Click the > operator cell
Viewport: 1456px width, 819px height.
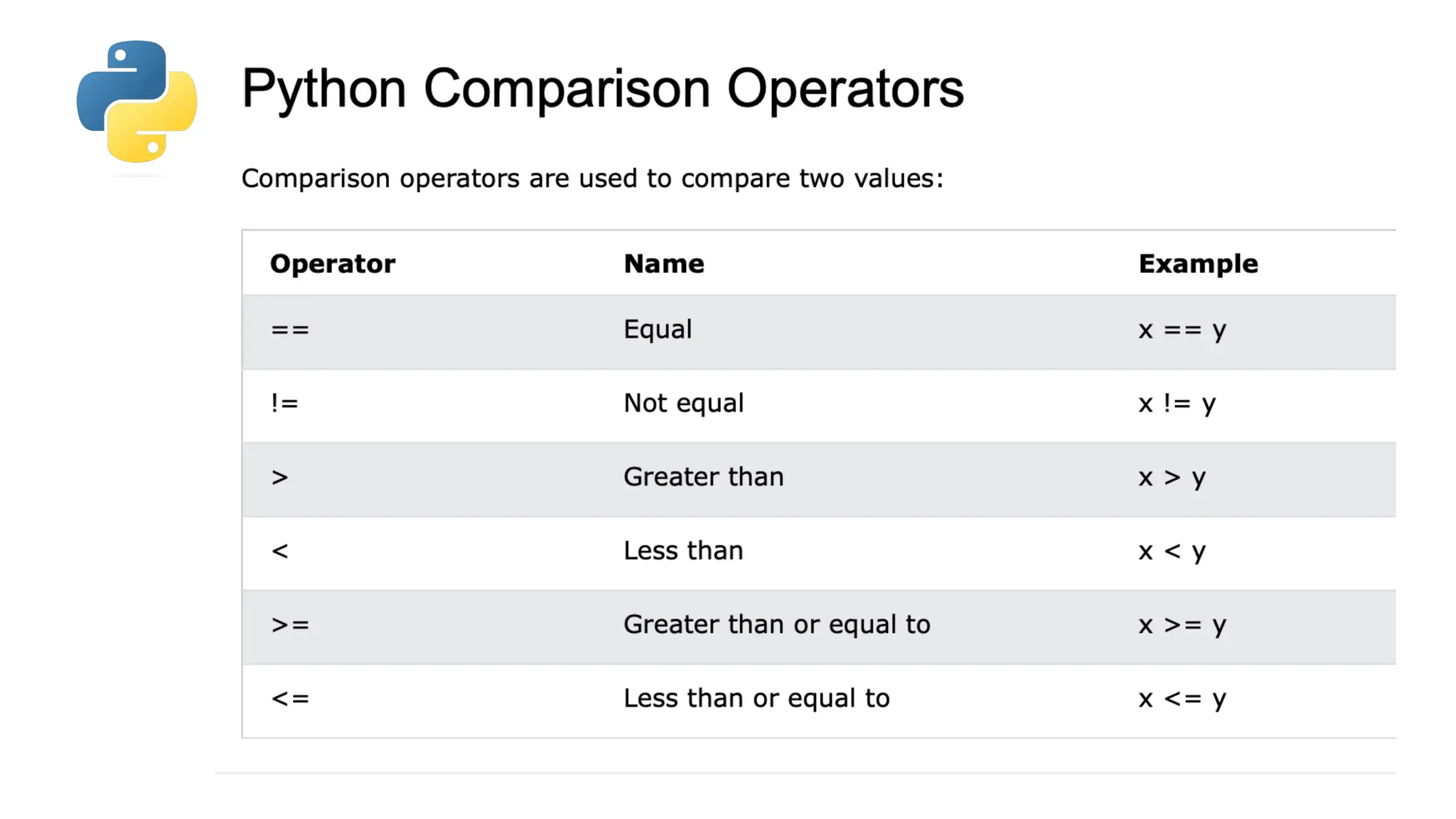[279, 477]
